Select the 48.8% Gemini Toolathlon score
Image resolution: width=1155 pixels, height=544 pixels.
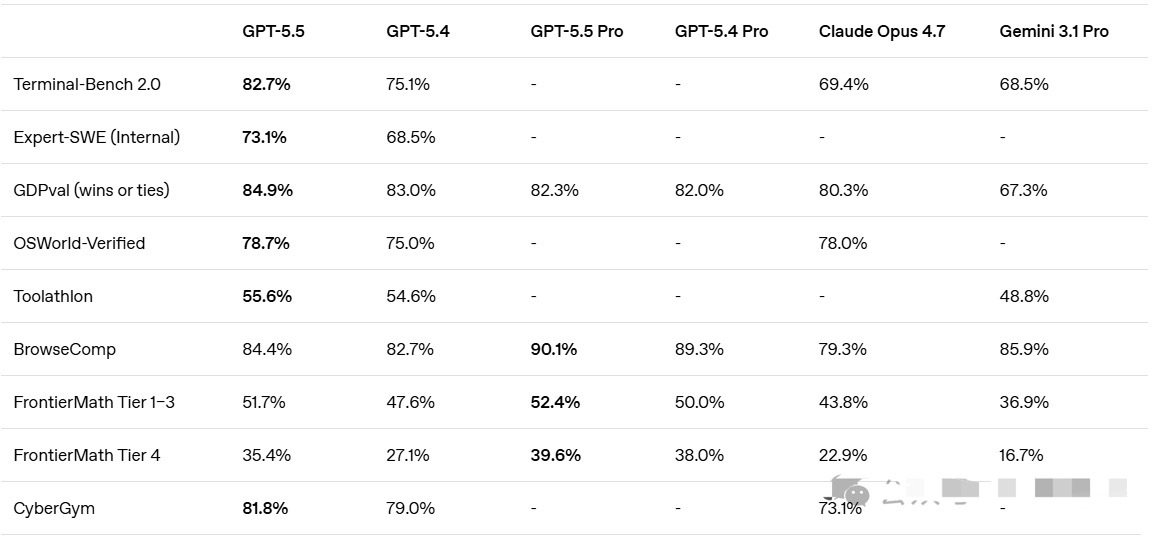click(1024, 297)
